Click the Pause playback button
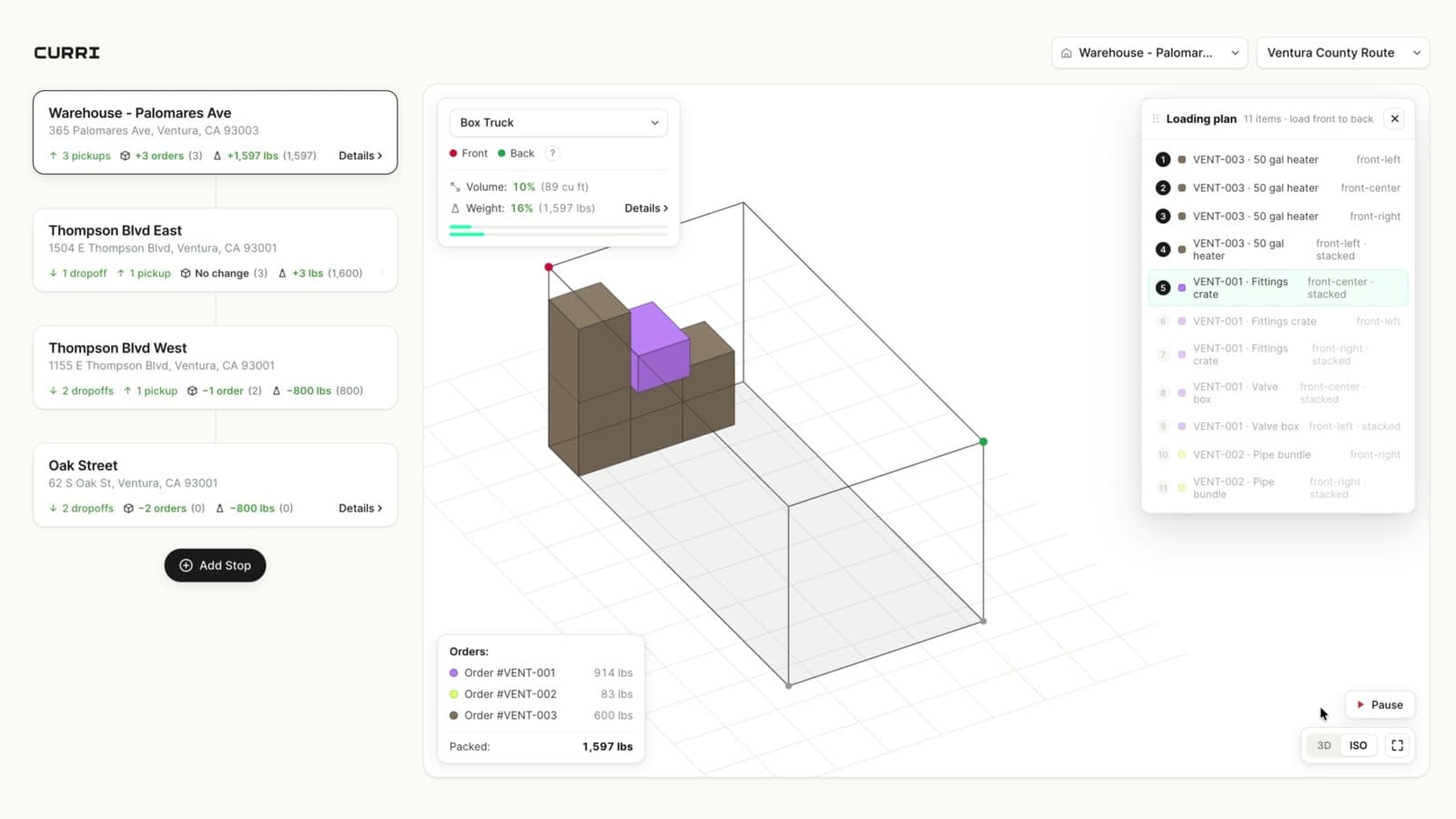1456x819 pixels. click(1380, 704)
